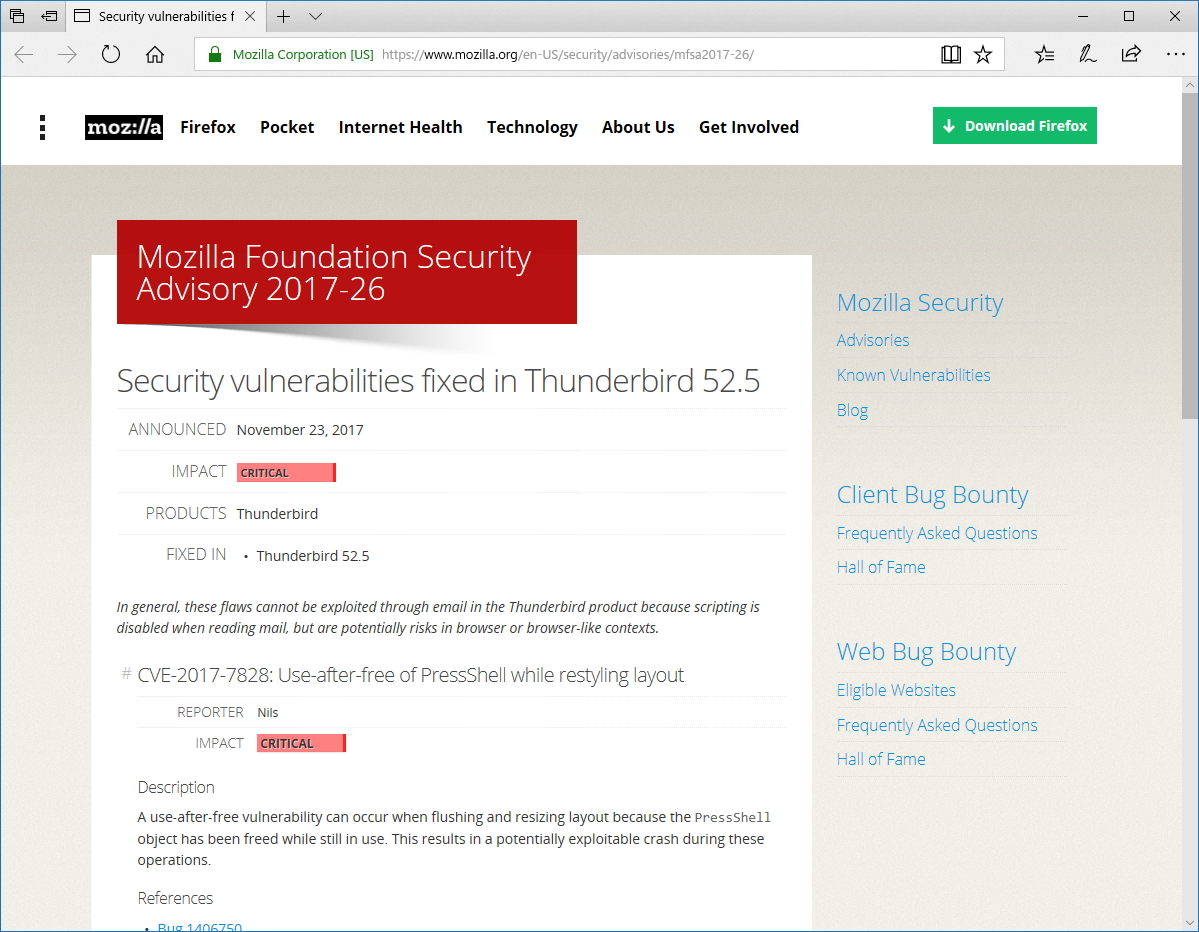1199x932 pixels.
Task: Open the More actions menu
Action: pyautogui.click(x=1174, y=54)
